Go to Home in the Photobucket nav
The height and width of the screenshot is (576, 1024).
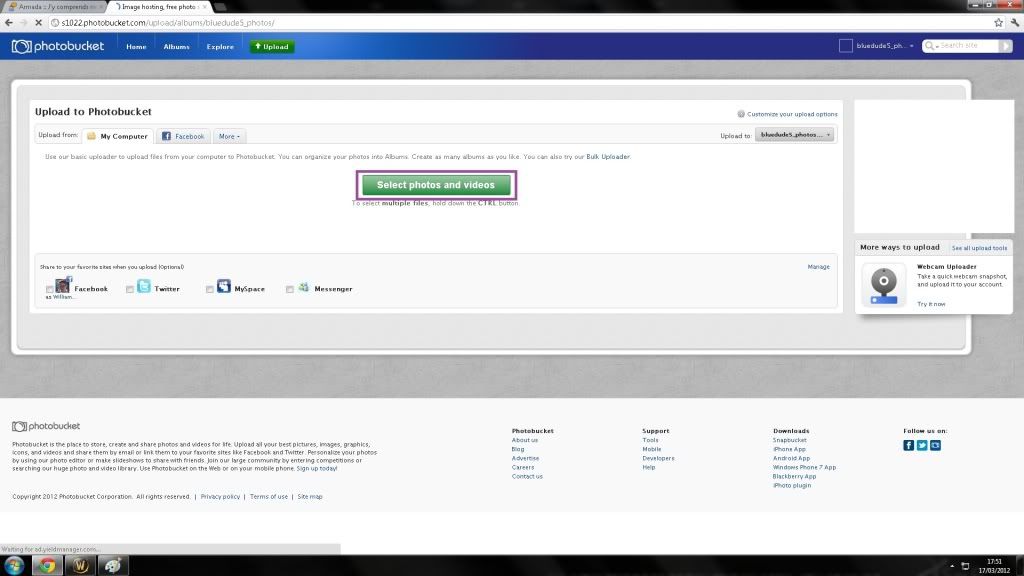click(136, 47)
